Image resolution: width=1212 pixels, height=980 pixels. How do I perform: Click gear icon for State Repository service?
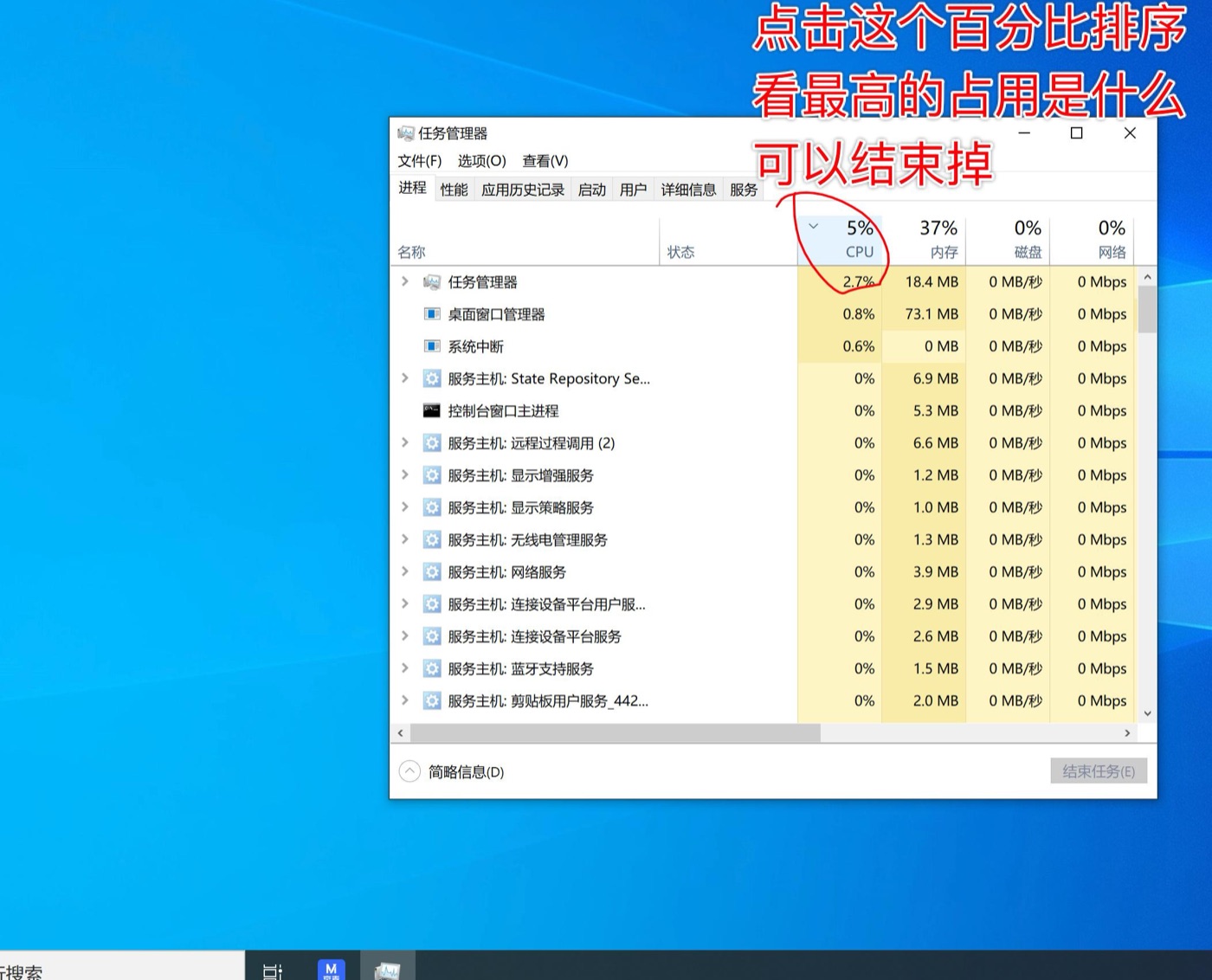[x=432, y=378]
